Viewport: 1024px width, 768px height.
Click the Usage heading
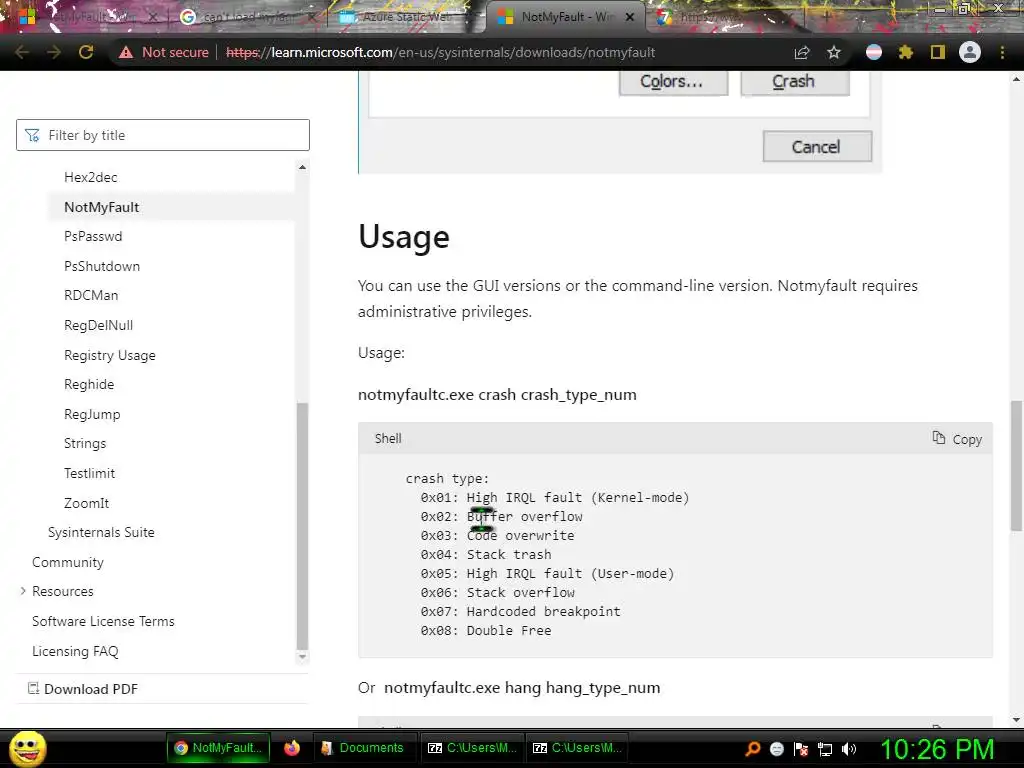click(404, 236)
